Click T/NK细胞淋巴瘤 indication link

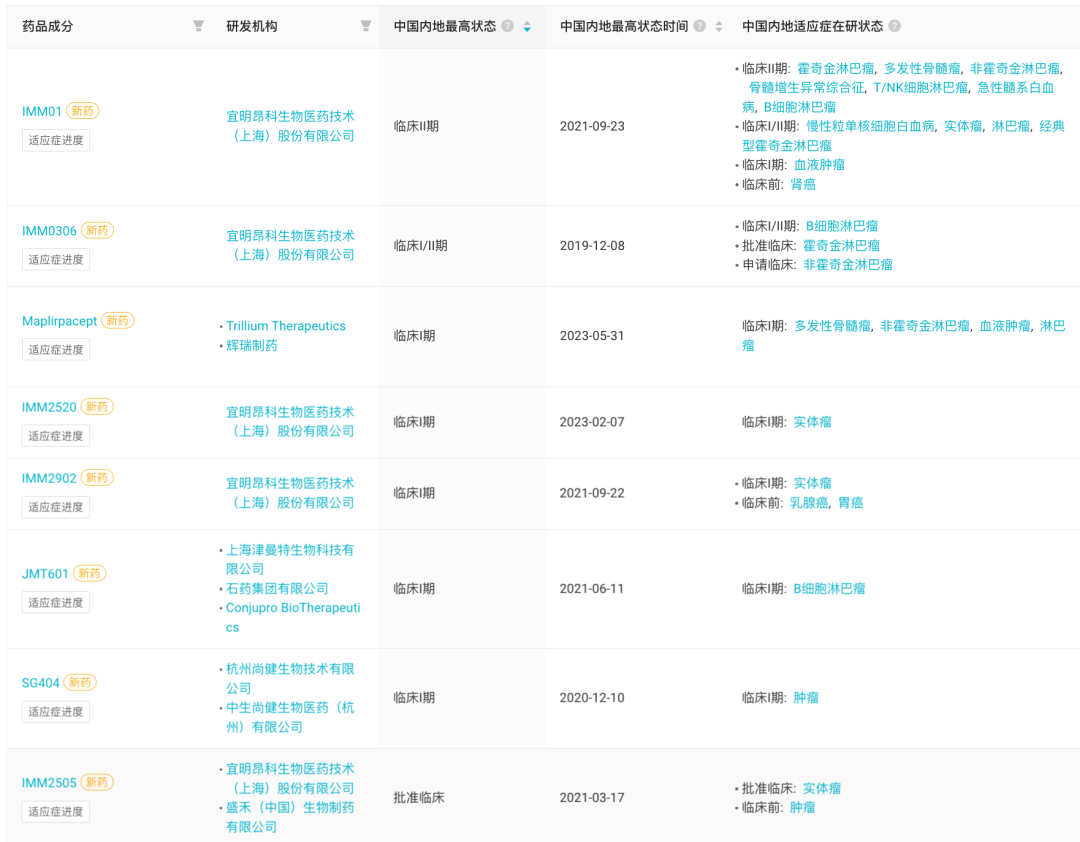coord(920,88)
